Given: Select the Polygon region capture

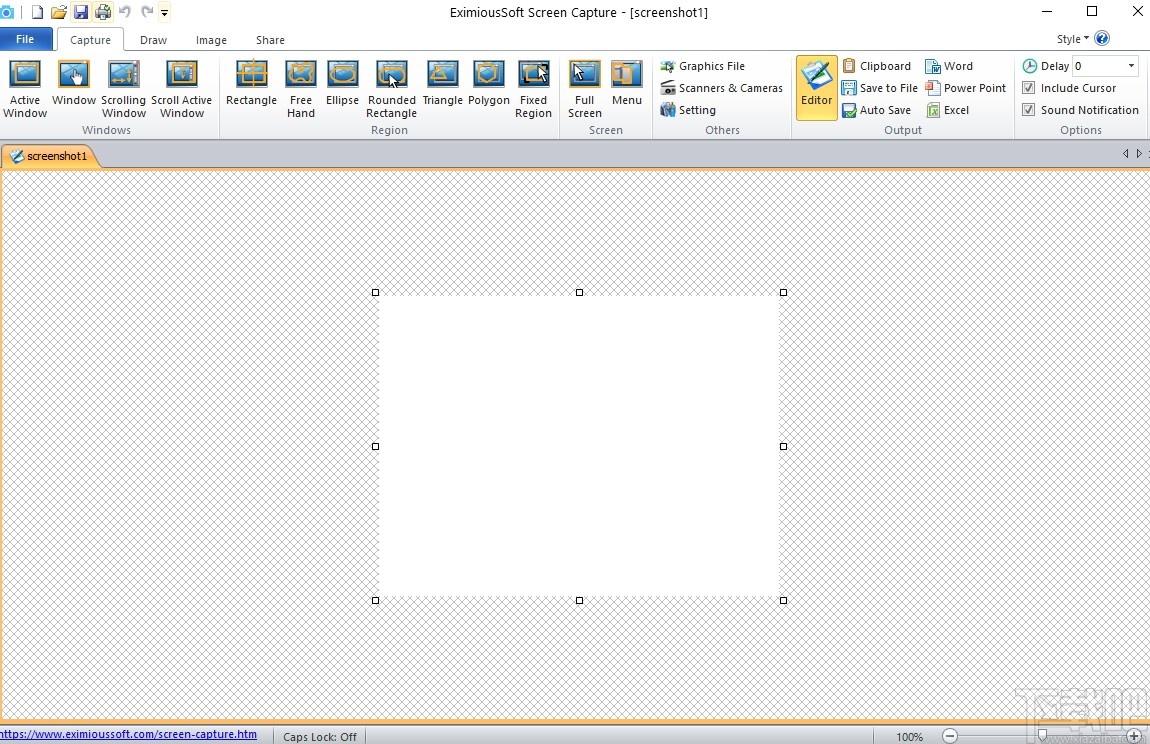Looking at the screenshot, I should [x=488, y=83].
